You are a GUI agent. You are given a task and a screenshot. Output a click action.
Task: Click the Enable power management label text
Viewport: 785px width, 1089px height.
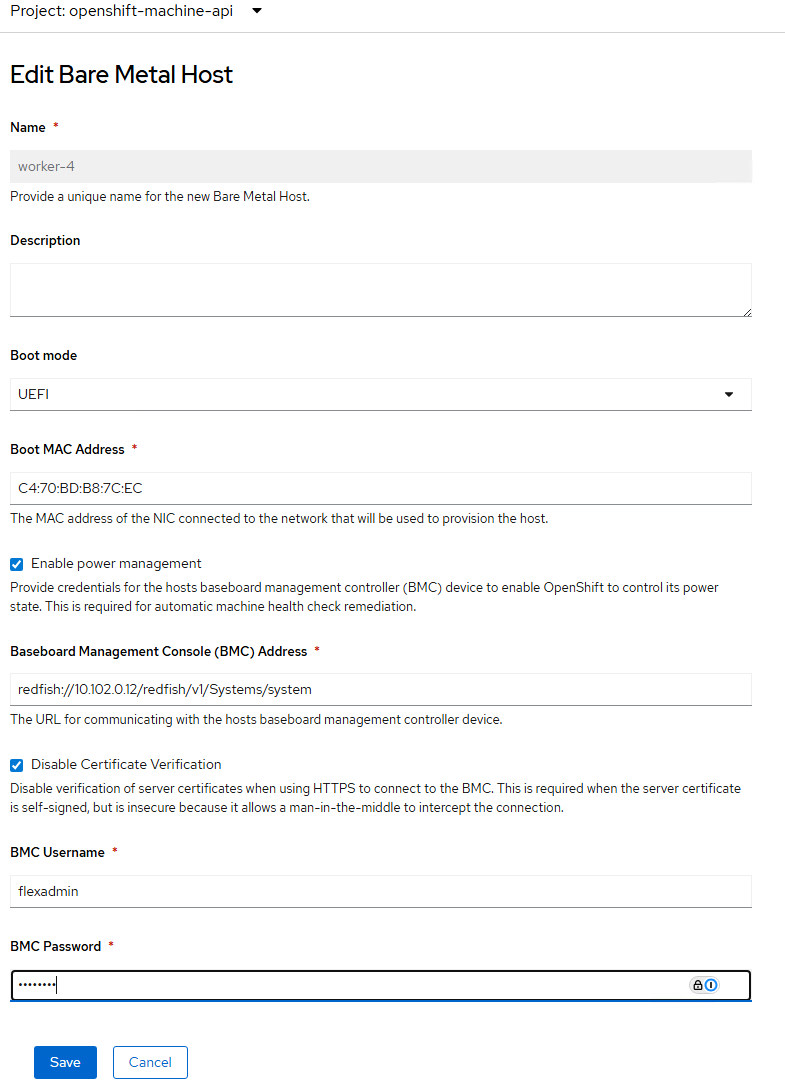(x=116, y=564)
